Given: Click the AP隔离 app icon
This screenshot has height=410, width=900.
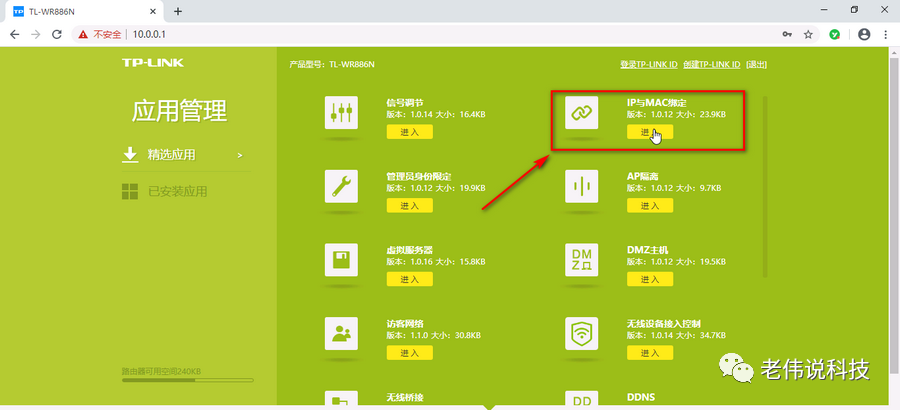Looking at the screenshot, I should (x=581, y=186).
